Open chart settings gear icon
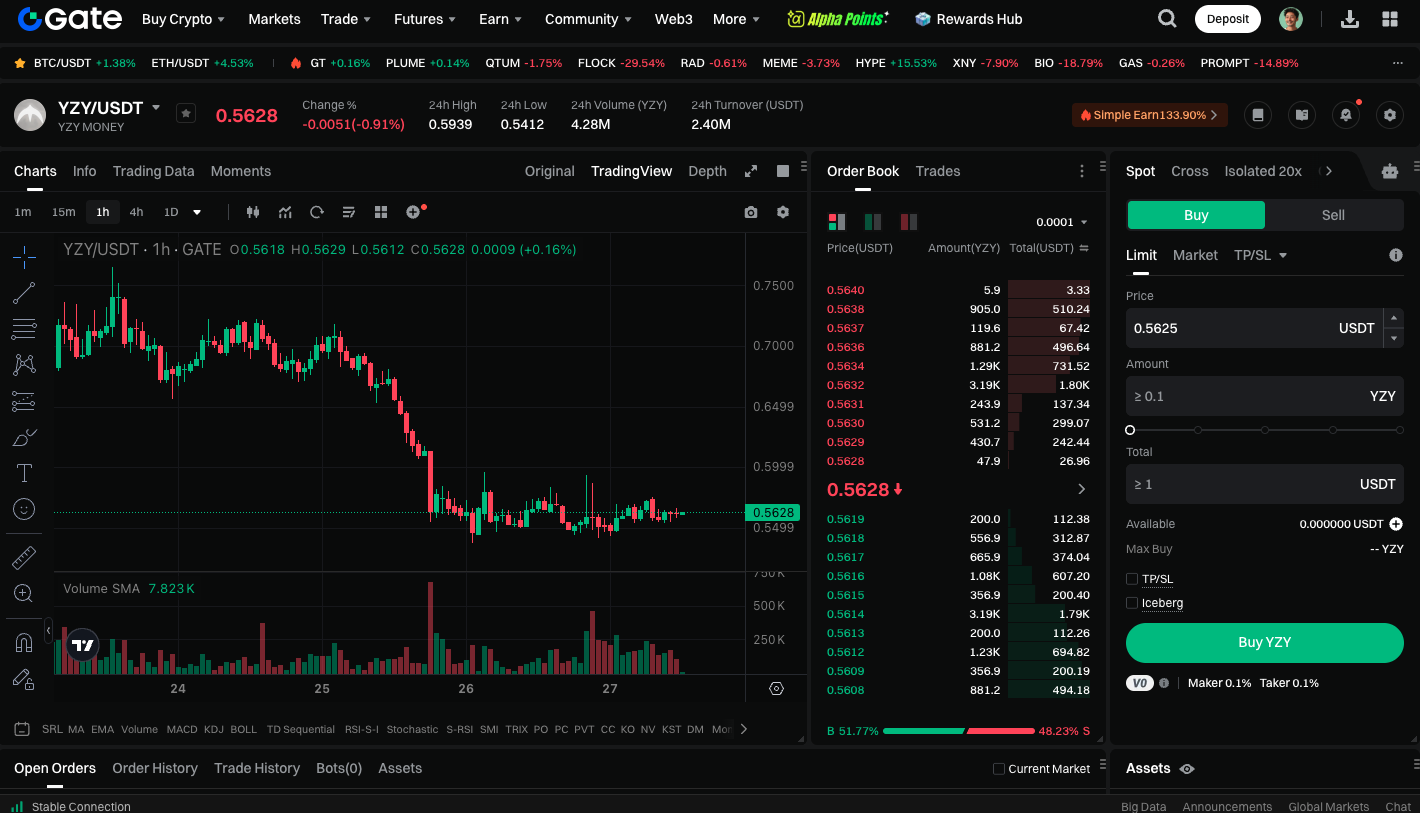The image size is (1420, 813). coord(783,212)
